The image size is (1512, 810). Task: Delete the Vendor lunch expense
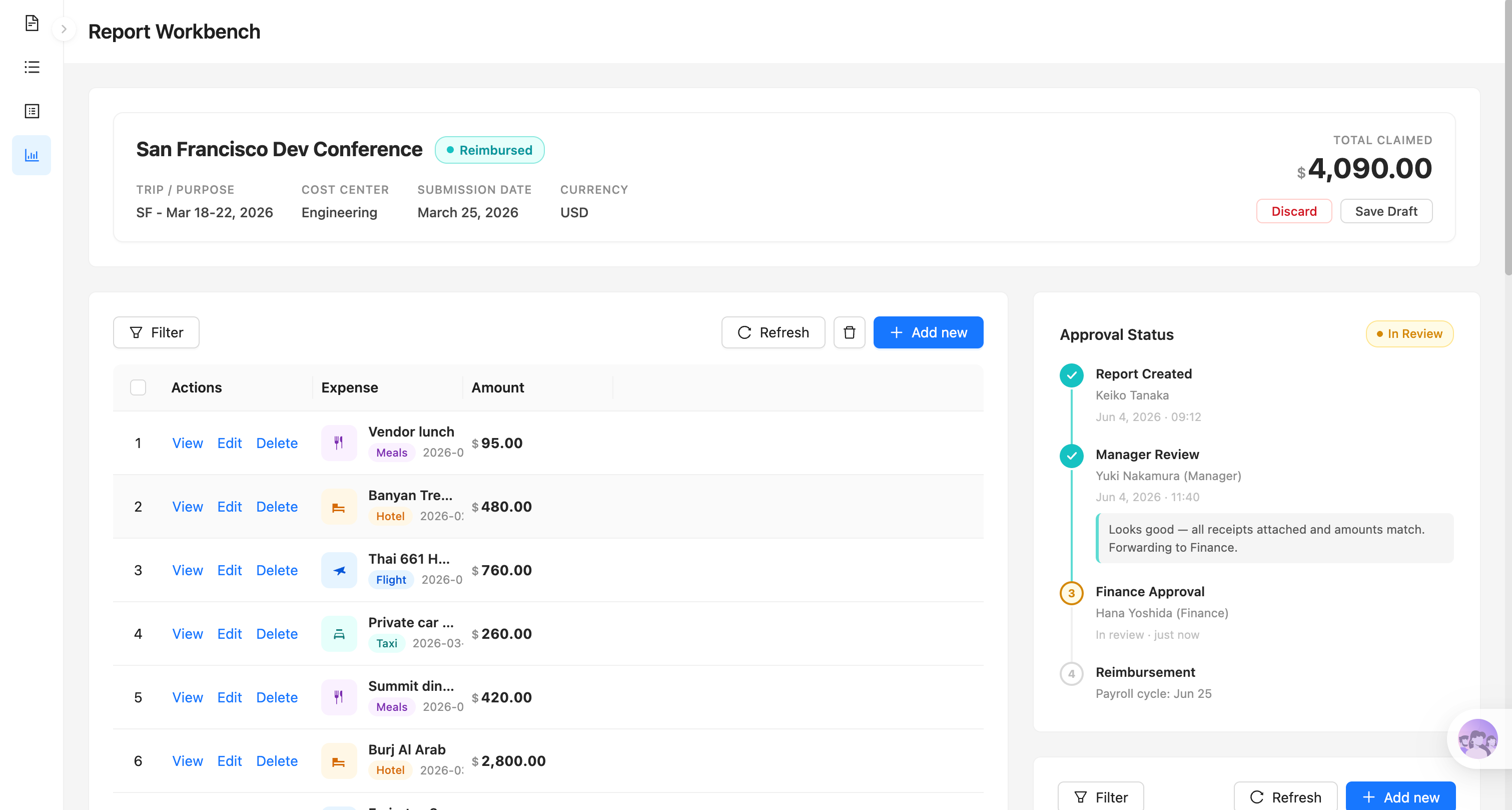(277, 443)
